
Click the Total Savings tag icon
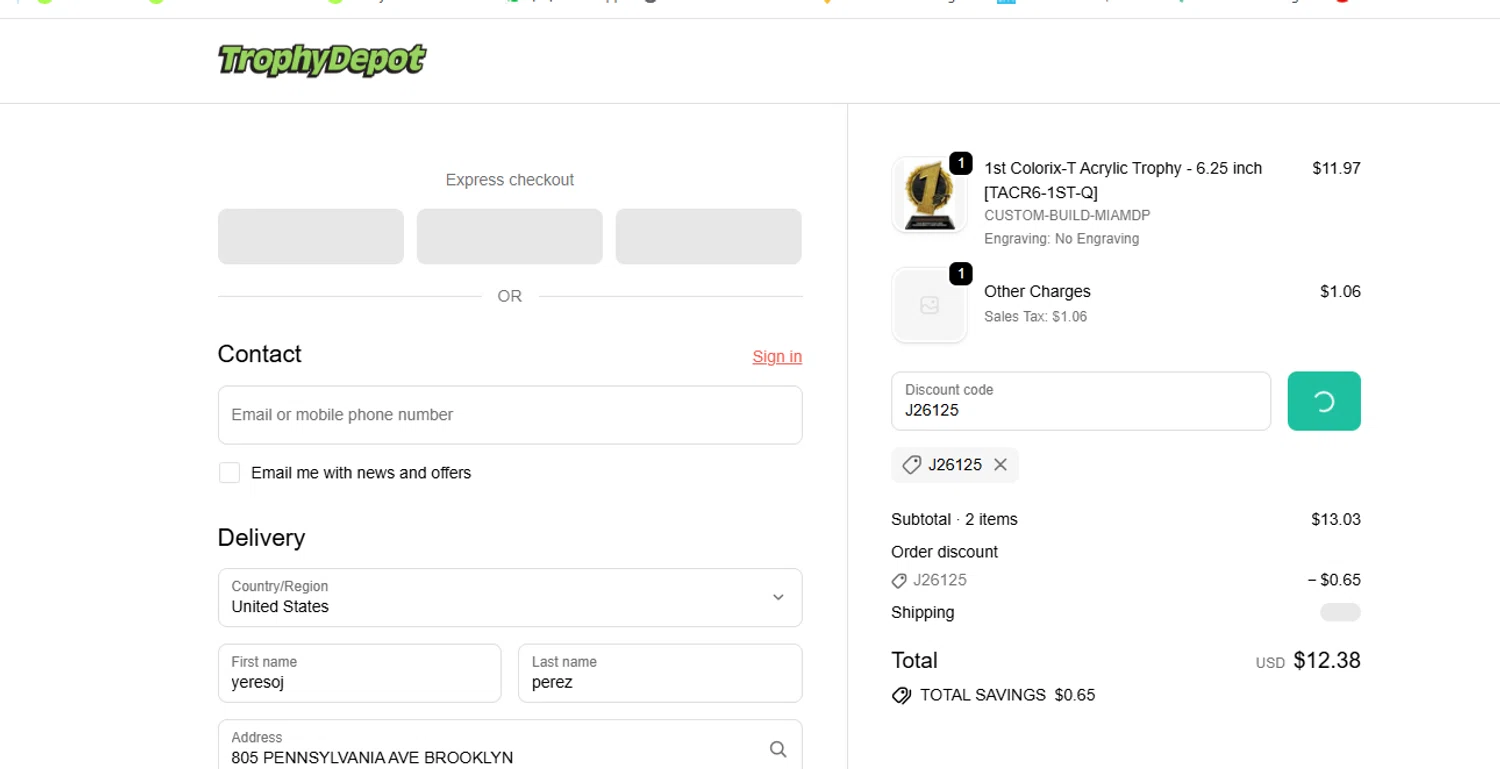(x=902, y=695)
